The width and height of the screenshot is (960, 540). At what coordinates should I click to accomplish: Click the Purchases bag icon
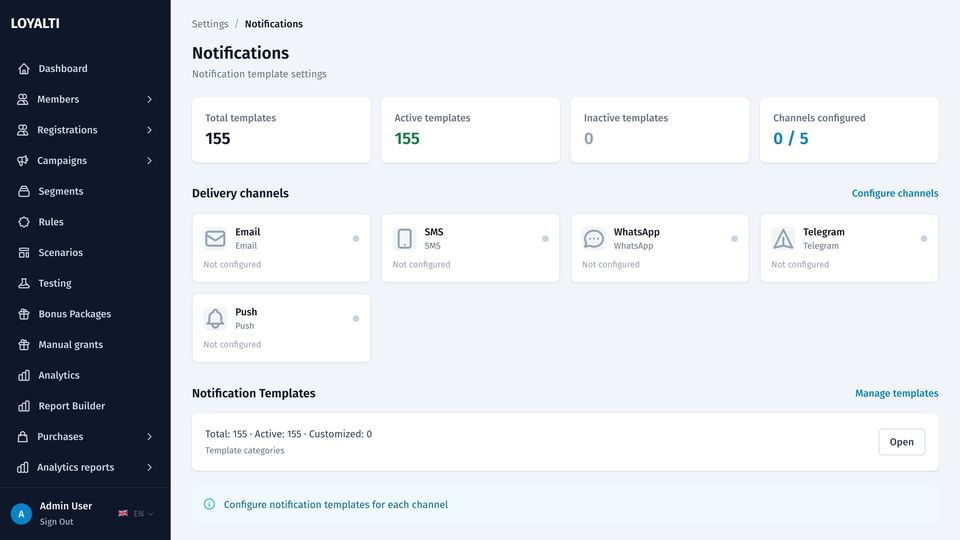tap(23, 437)
